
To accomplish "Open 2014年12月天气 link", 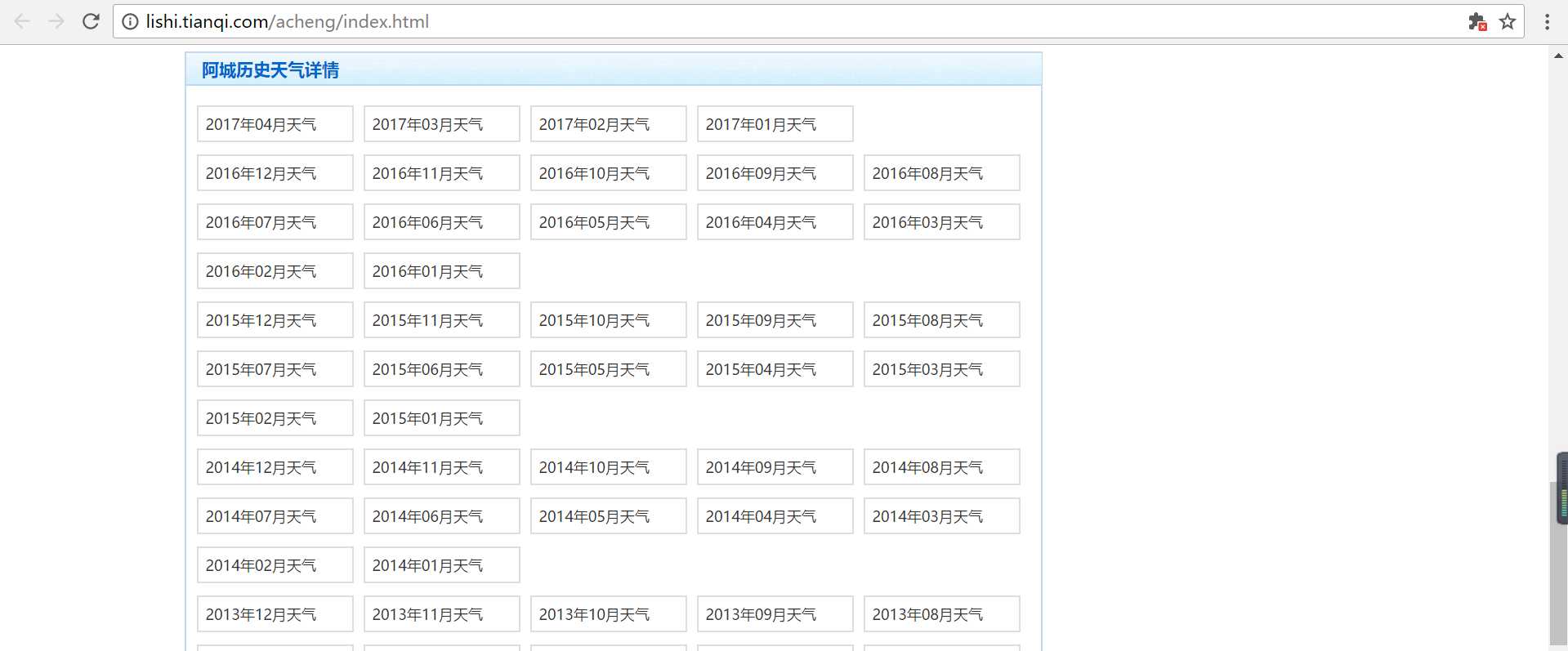I will pos(275,467).
